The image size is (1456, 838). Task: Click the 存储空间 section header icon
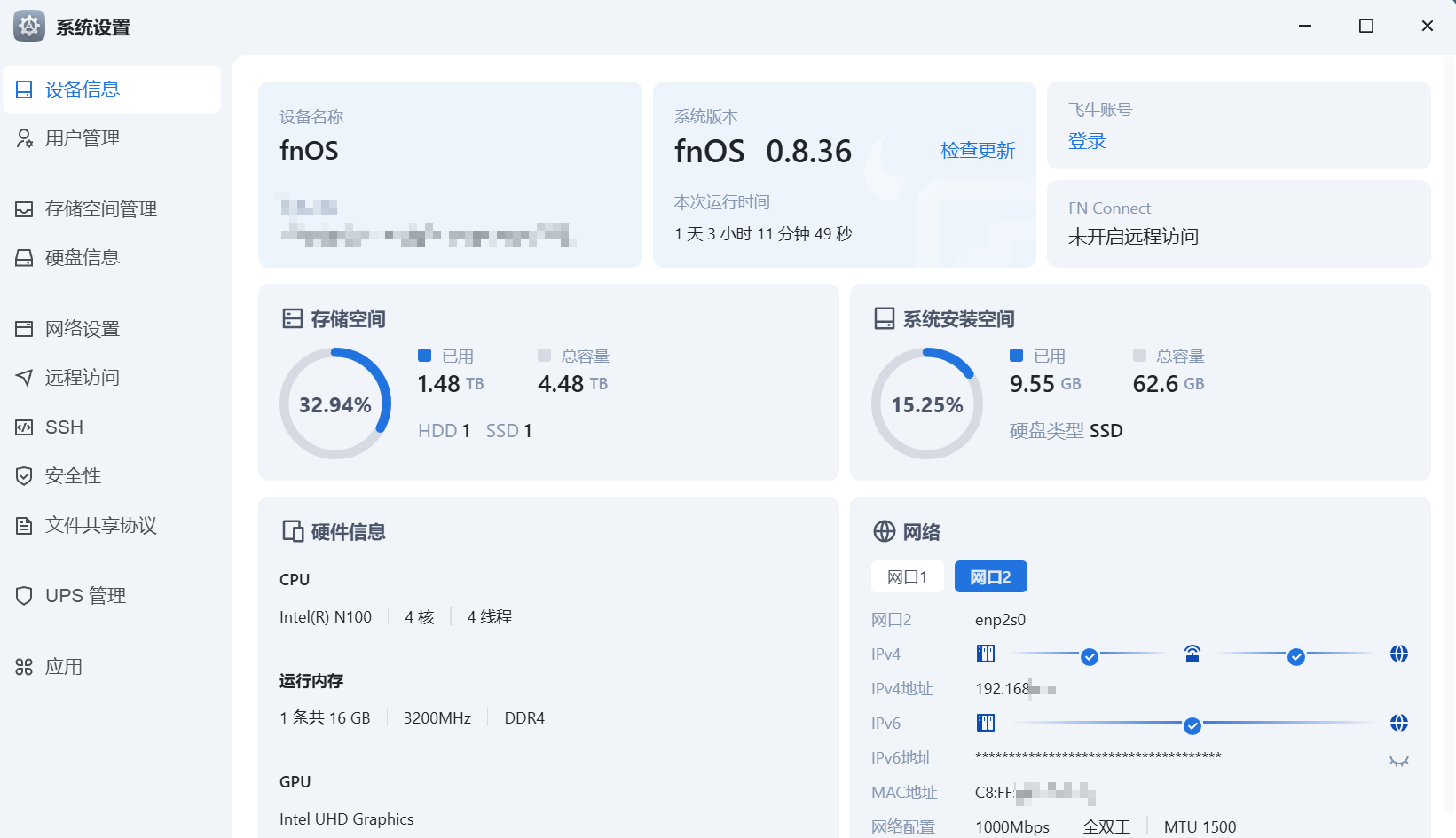click(293, 318)
